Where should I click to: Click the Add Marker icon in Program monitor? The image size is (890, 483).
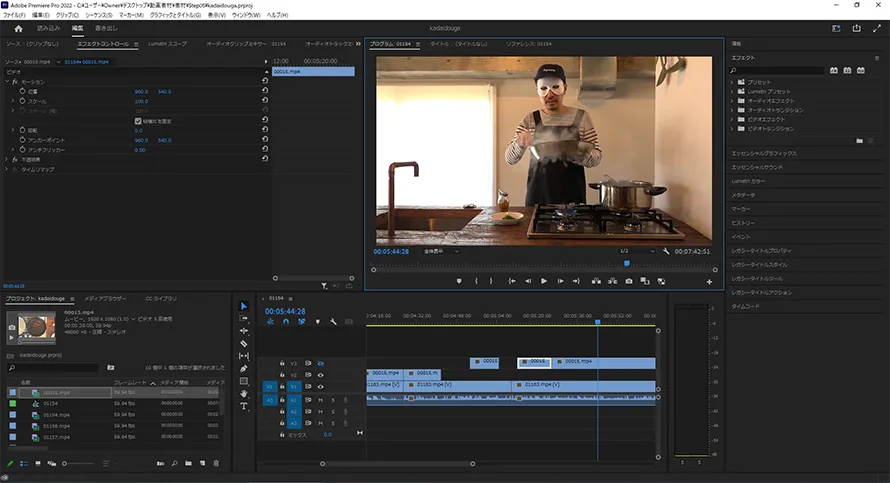(459, 281)
